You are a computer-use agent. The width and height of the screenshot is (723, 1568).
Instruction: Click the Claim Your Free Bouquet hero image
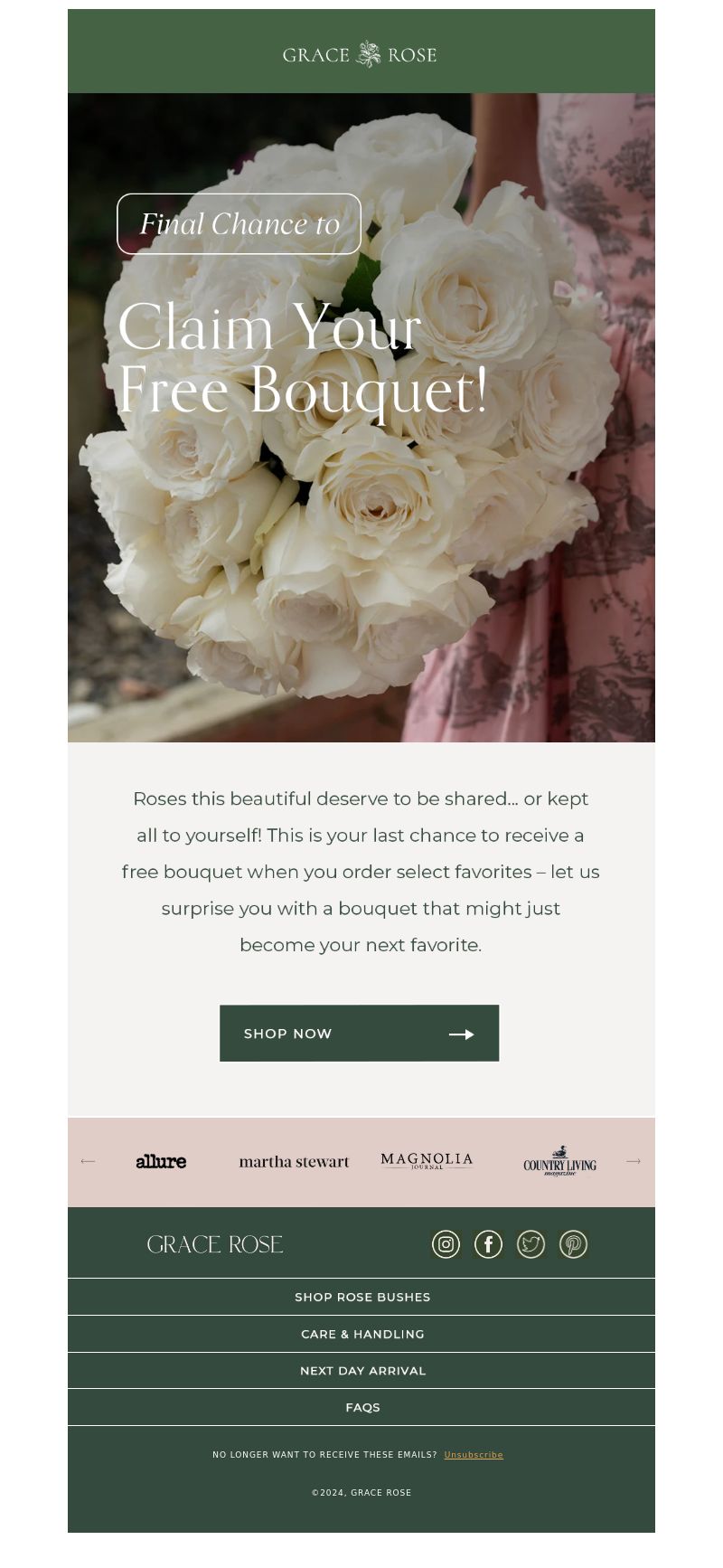(x=361, y=418)
